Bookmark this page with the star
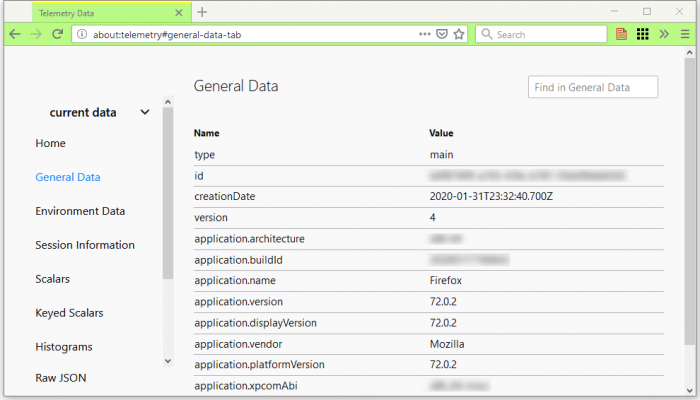700x400 pixels. 459,34
